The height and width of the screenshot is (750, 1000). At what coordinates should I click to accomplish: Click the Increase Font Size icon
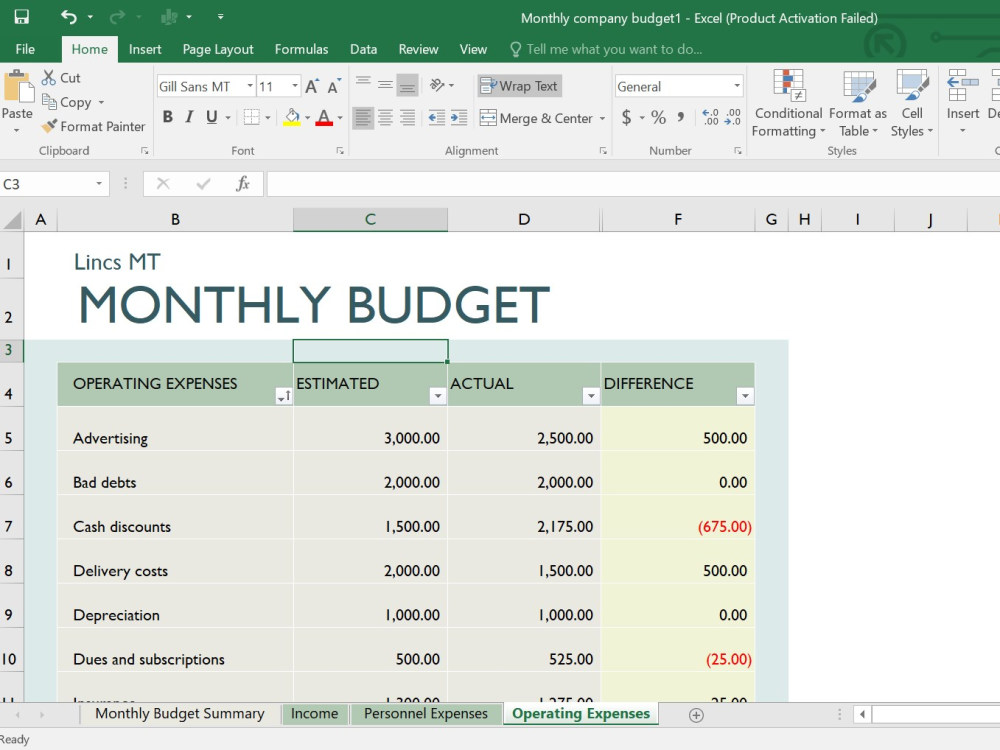312,86
